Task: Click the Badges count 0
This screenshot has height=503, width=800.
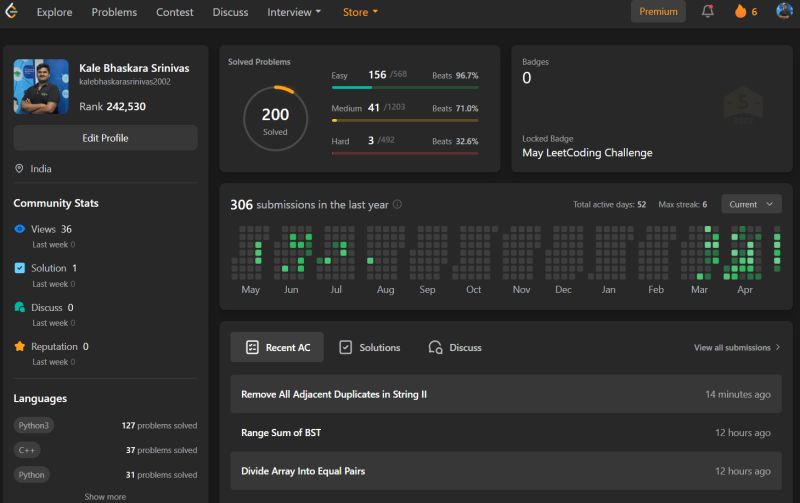Action: click(x=527, y=78)
